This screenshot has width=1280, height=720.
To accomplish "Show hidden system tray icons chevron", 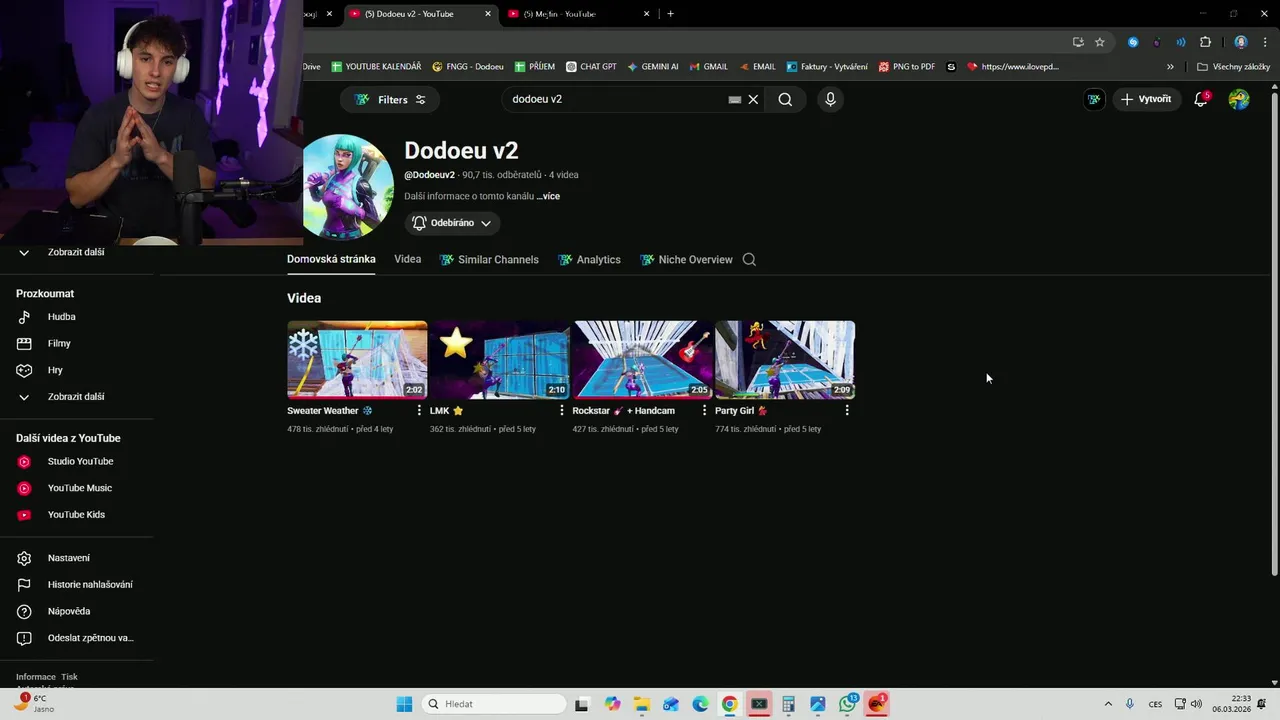I will click(1108, 704).
